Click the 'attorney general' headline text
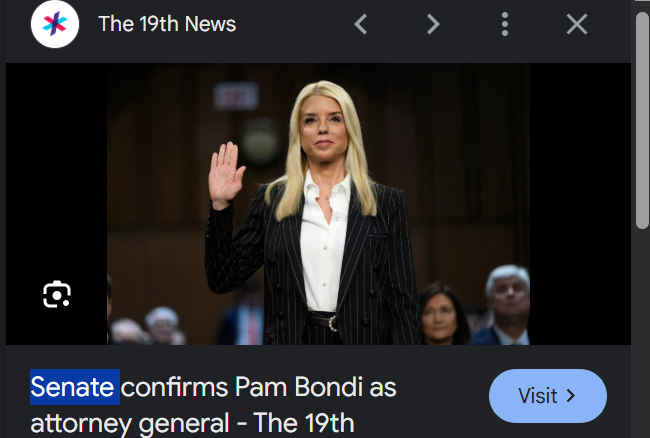 point(130,423)
